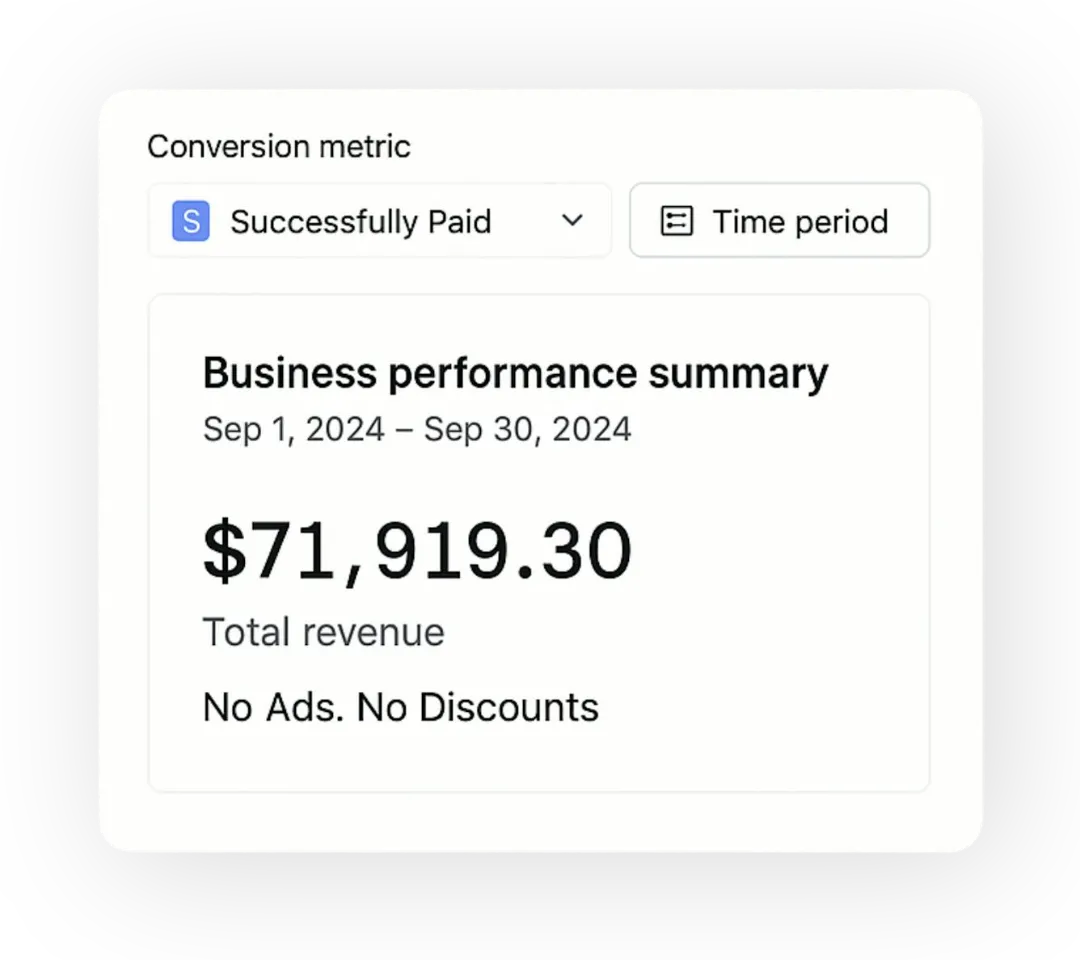Expand the Successfully Paid dropdown chevron
This screenshot has width=1080, height=960.
(572, 221)
